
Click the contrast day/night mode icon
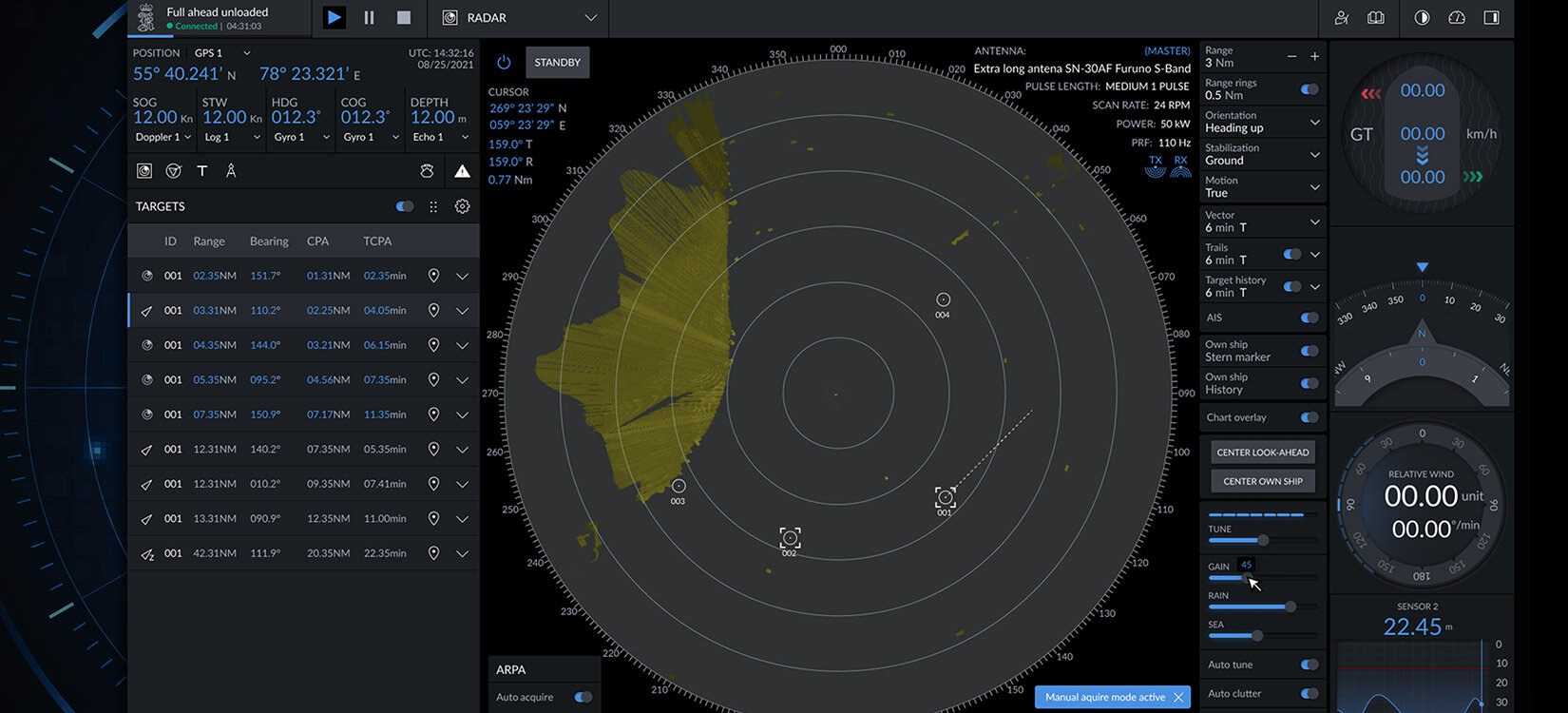coord(1422,18)
